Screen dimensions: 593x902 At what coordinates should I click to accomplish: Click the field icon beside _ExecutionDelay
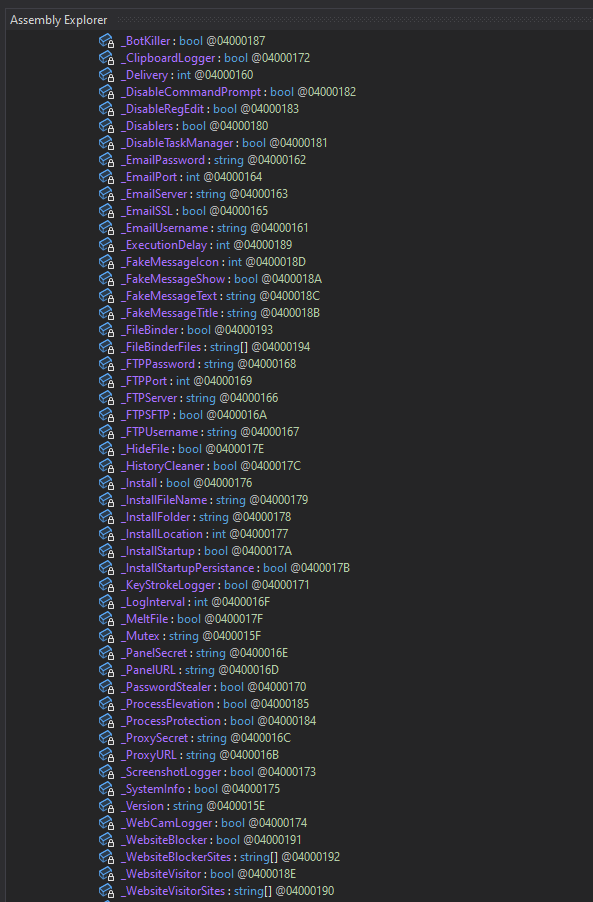pyautogui.click(x=106, y=245)
